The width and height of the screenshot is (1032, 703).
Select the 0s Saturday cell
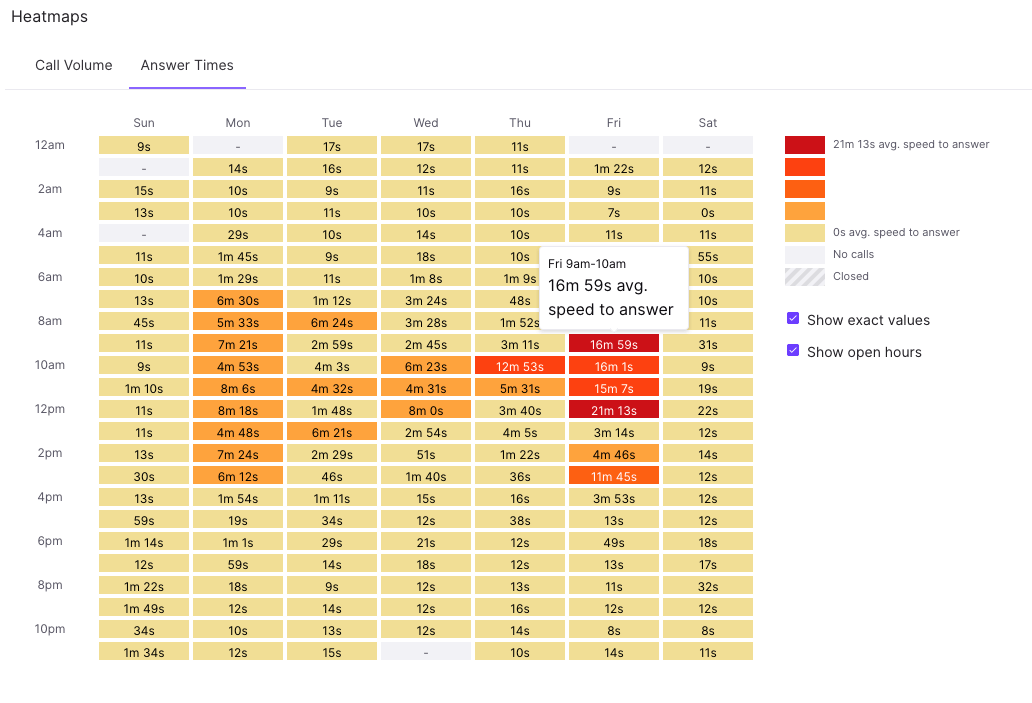(708, 211)
